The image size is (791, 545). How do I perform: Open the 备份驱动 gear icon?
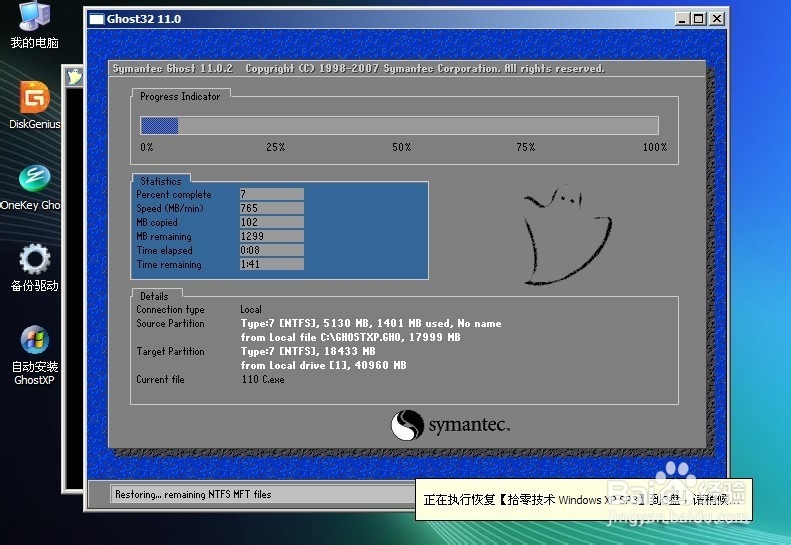click(x=34, y=268)
